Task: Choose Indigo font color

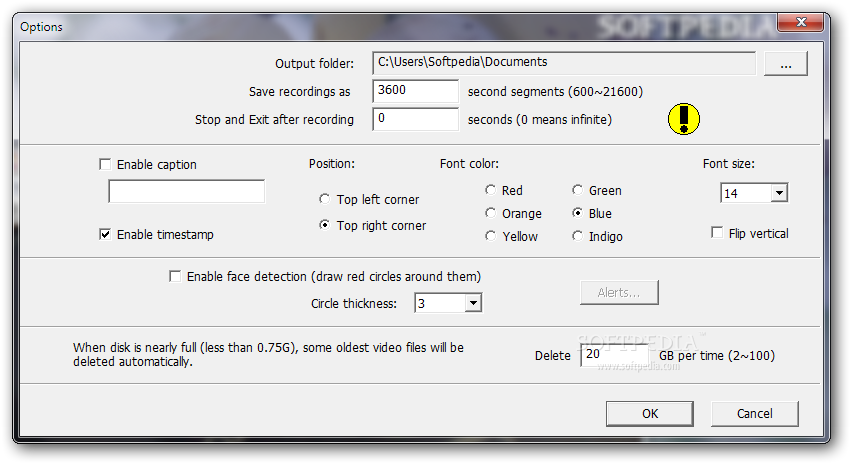Action: pyautogui.click(x=577, y=236)
